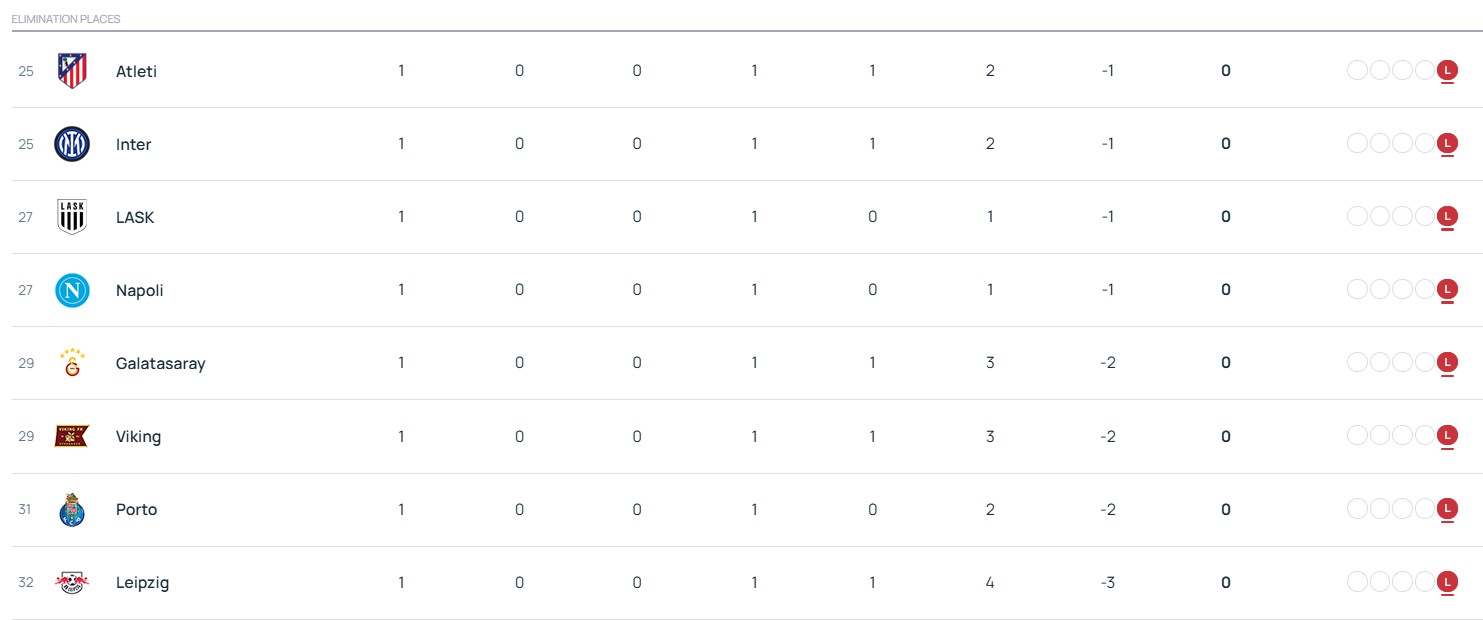
Task: Click the Atleti club crest
Action: tap(72, 71)
